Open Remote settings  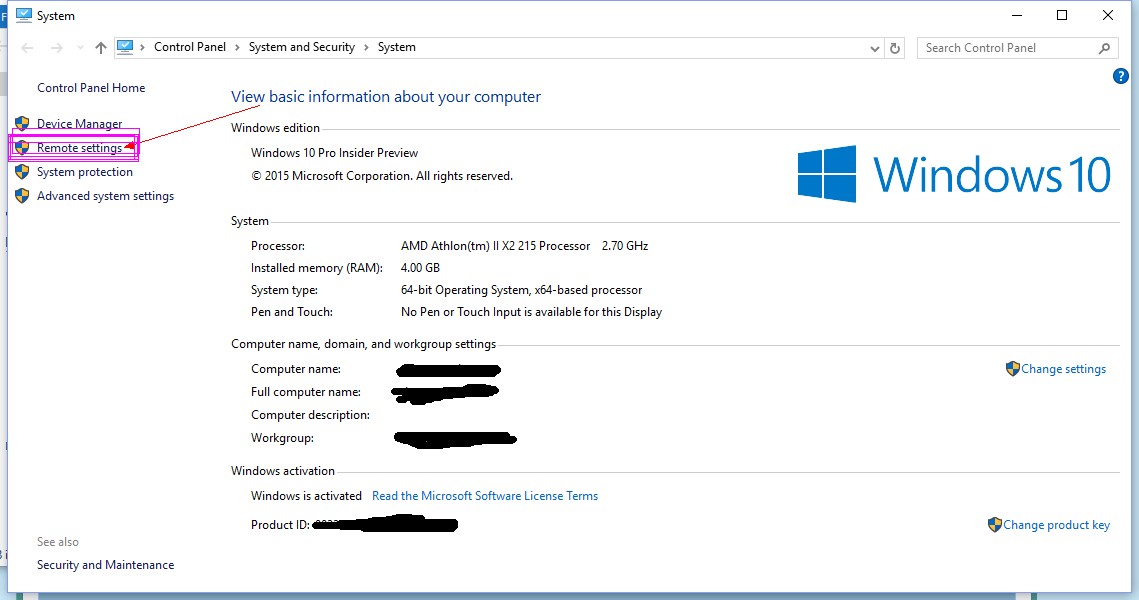79,148
